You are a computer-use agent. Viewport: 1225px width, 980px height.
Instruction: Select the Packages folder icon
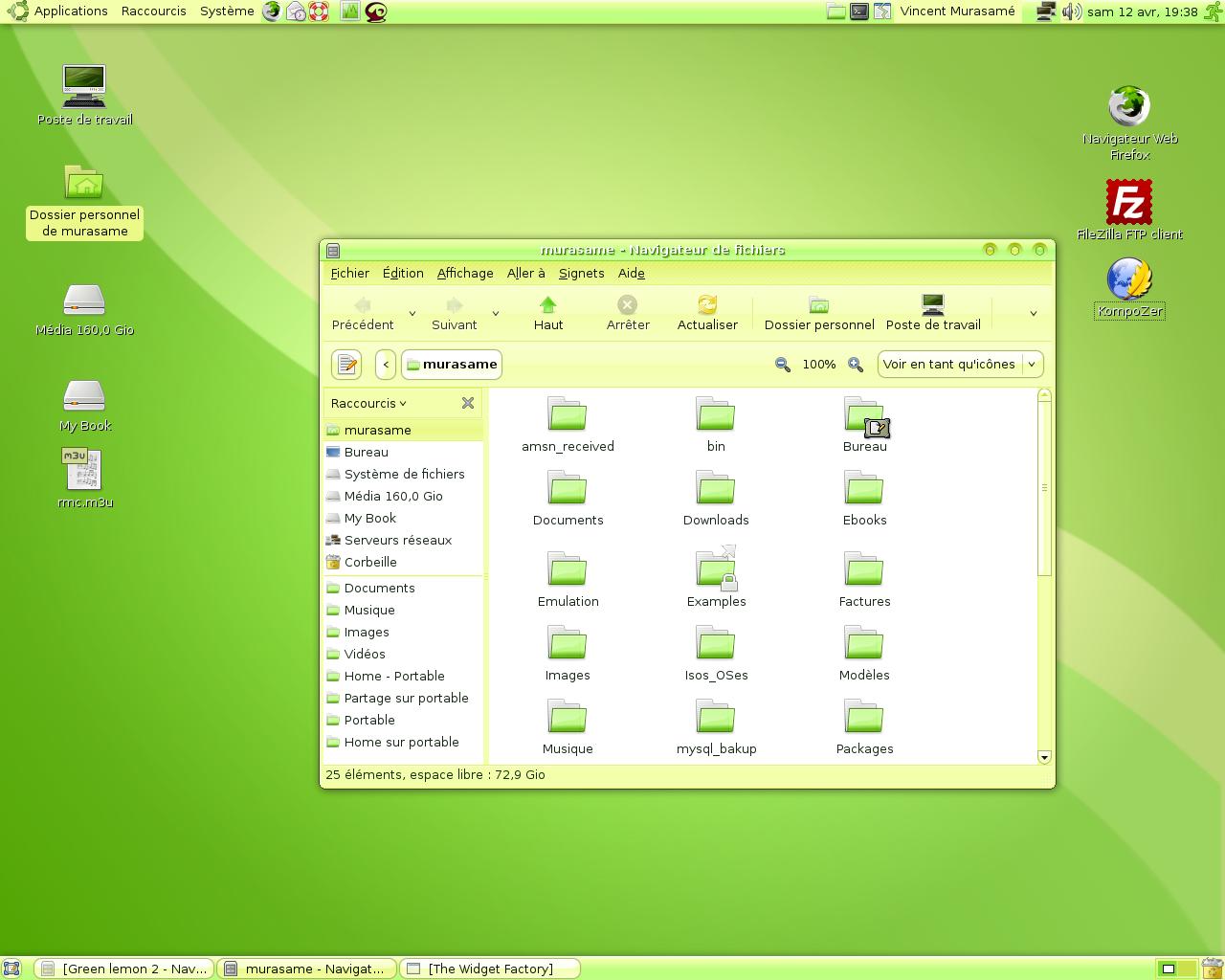[x=864, y=717]
